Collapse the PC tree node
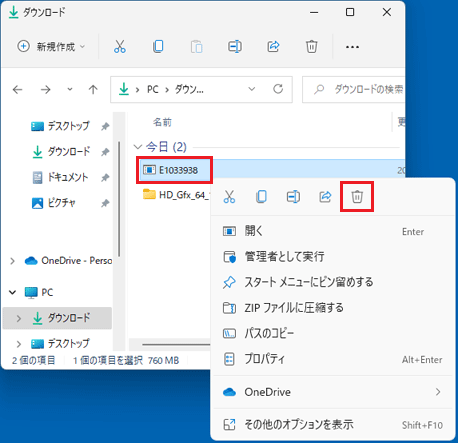The image size is (458, 443). coord(13,292)
